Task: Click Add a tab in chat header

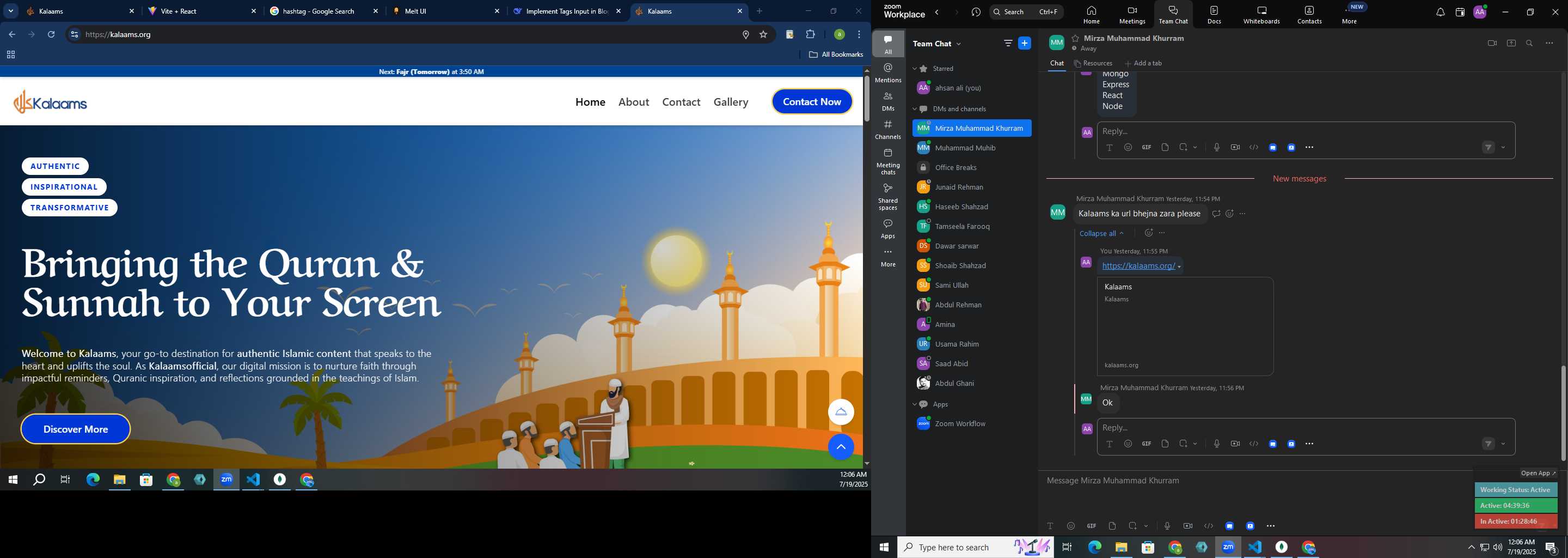Action: pos(1143,63)
